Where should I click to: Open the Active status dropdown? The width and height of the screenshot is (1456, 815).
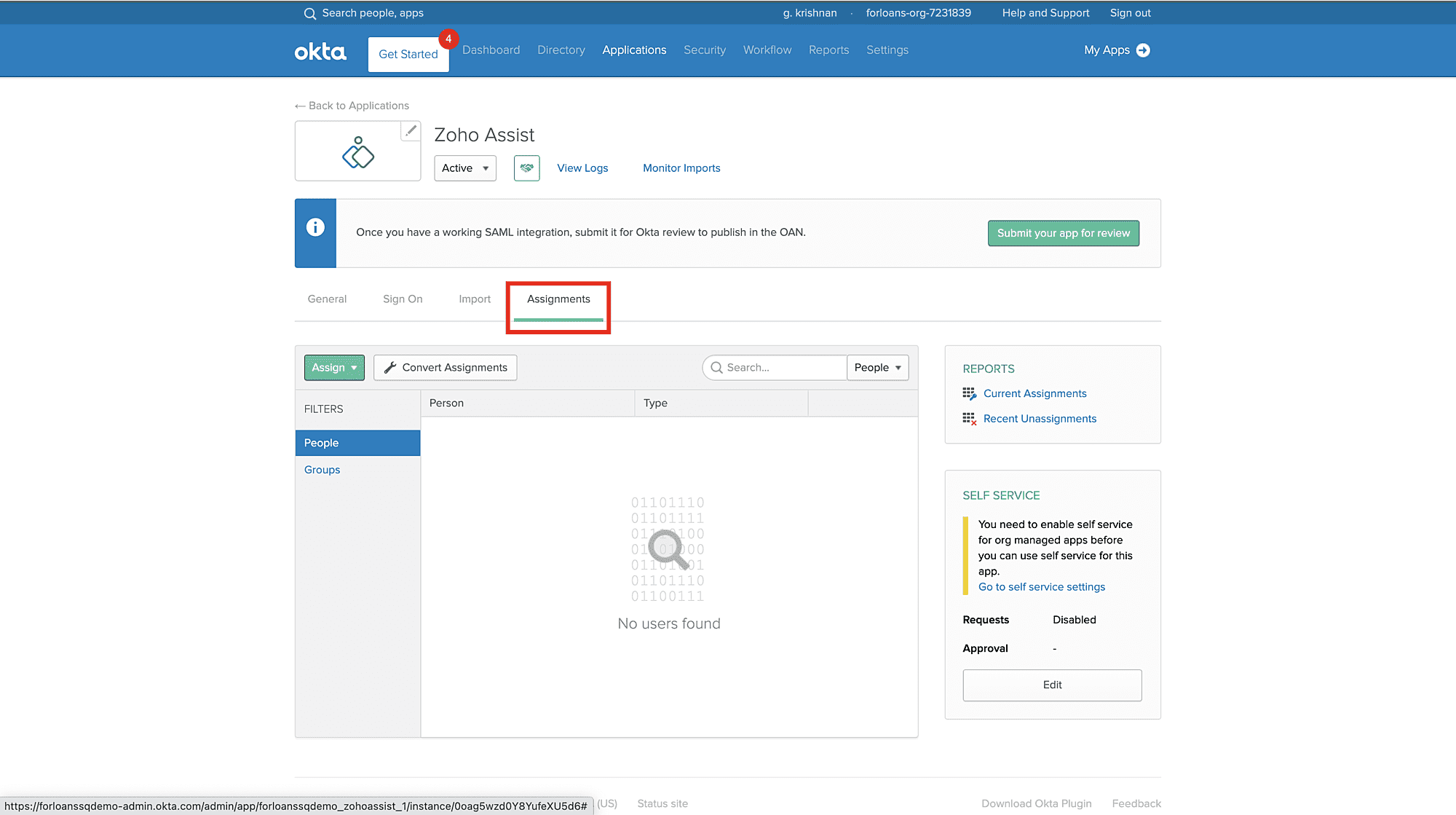pyautogui.click(x=465, y=168)
